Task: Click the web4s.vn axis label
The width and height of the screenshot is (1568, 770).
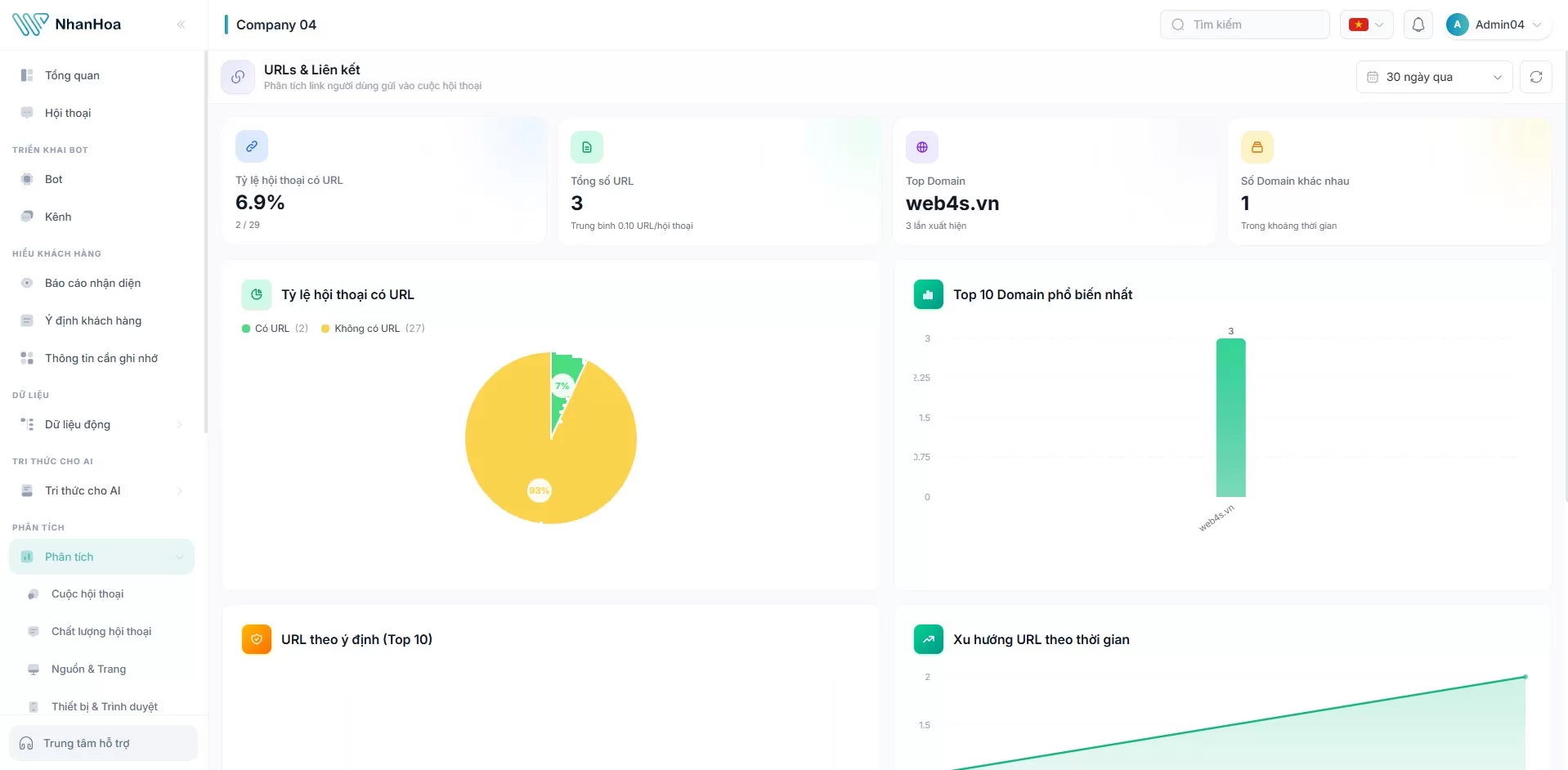Action: coord(1216,518)
